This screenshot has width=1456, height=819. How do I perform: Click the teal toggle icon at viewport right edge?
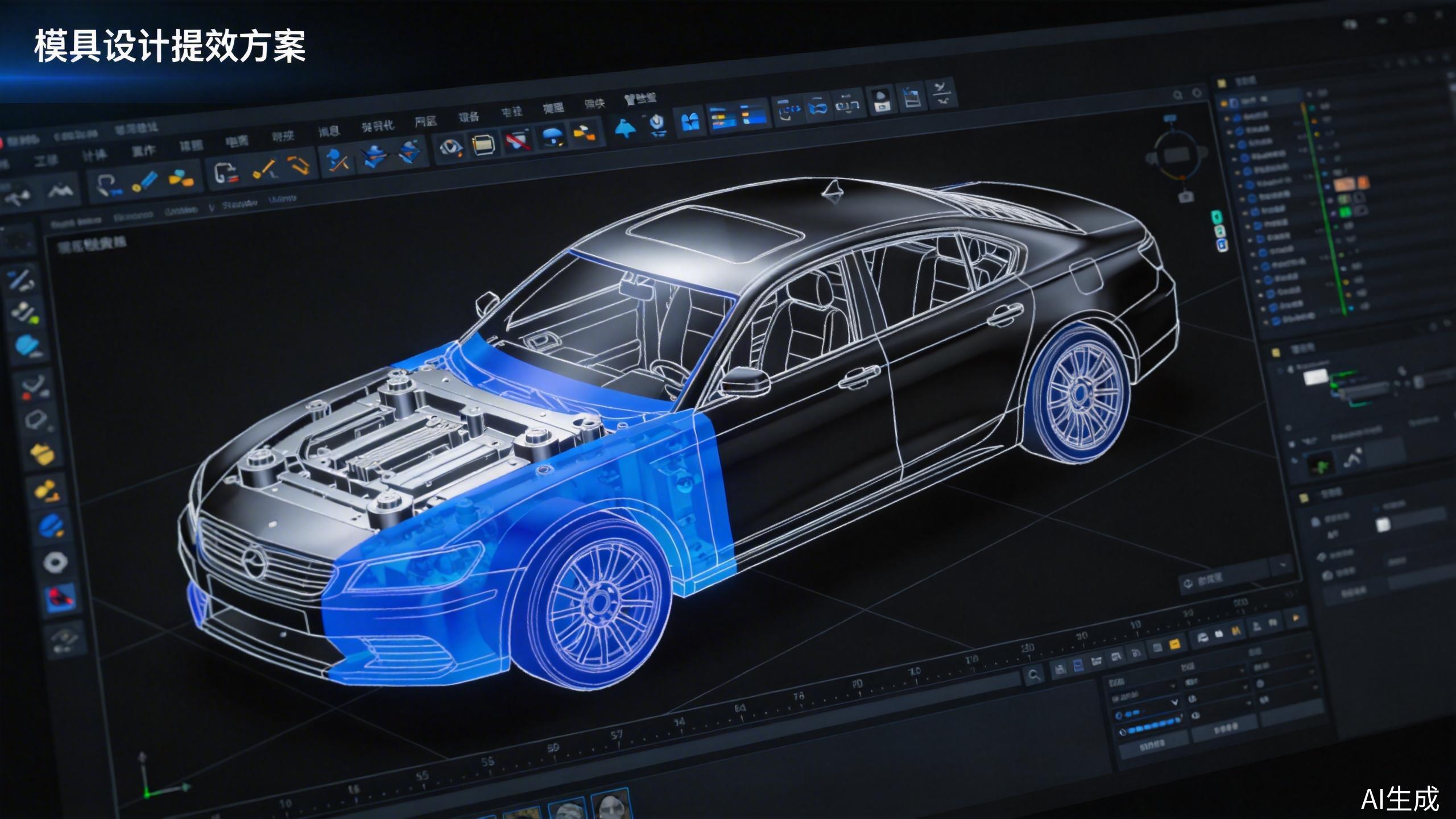pos(1215,217)
